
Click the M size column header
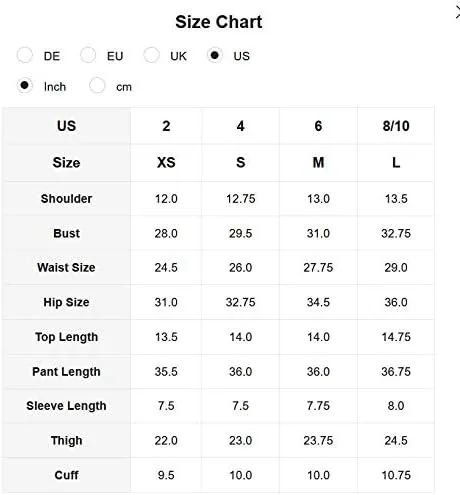[318, 163]
